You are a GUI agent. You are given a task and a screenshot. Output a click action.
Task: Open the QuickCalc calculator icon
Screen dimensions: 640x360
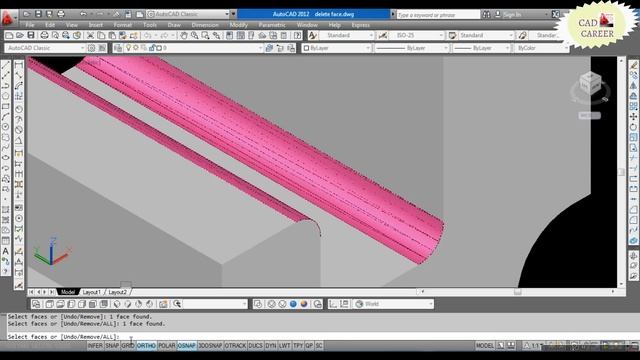[x=284, y=36]
